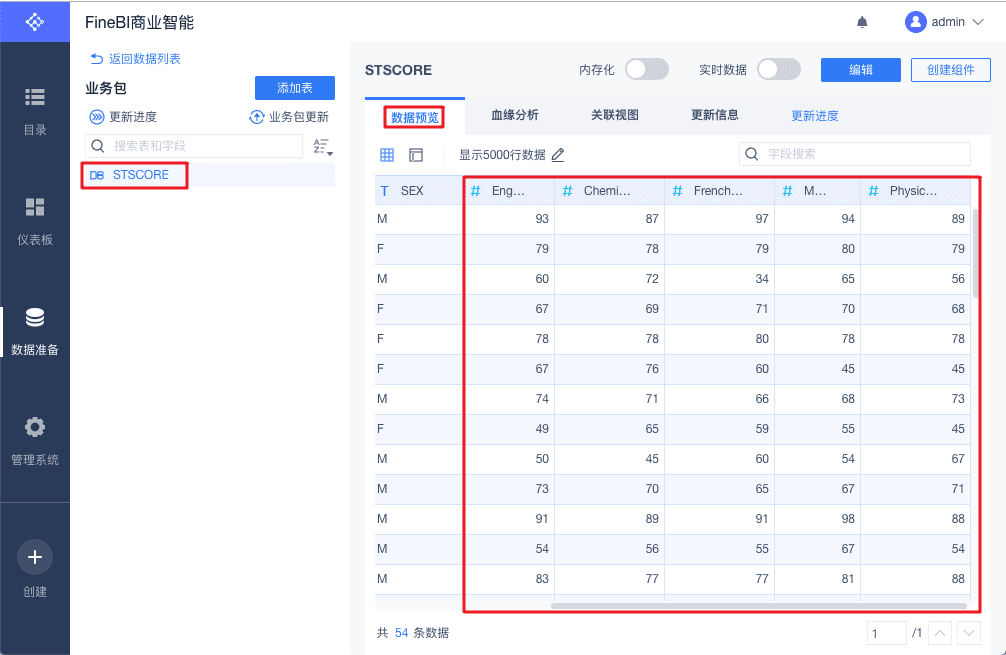
Task: Click the next page down arrow
Action: 968,633
